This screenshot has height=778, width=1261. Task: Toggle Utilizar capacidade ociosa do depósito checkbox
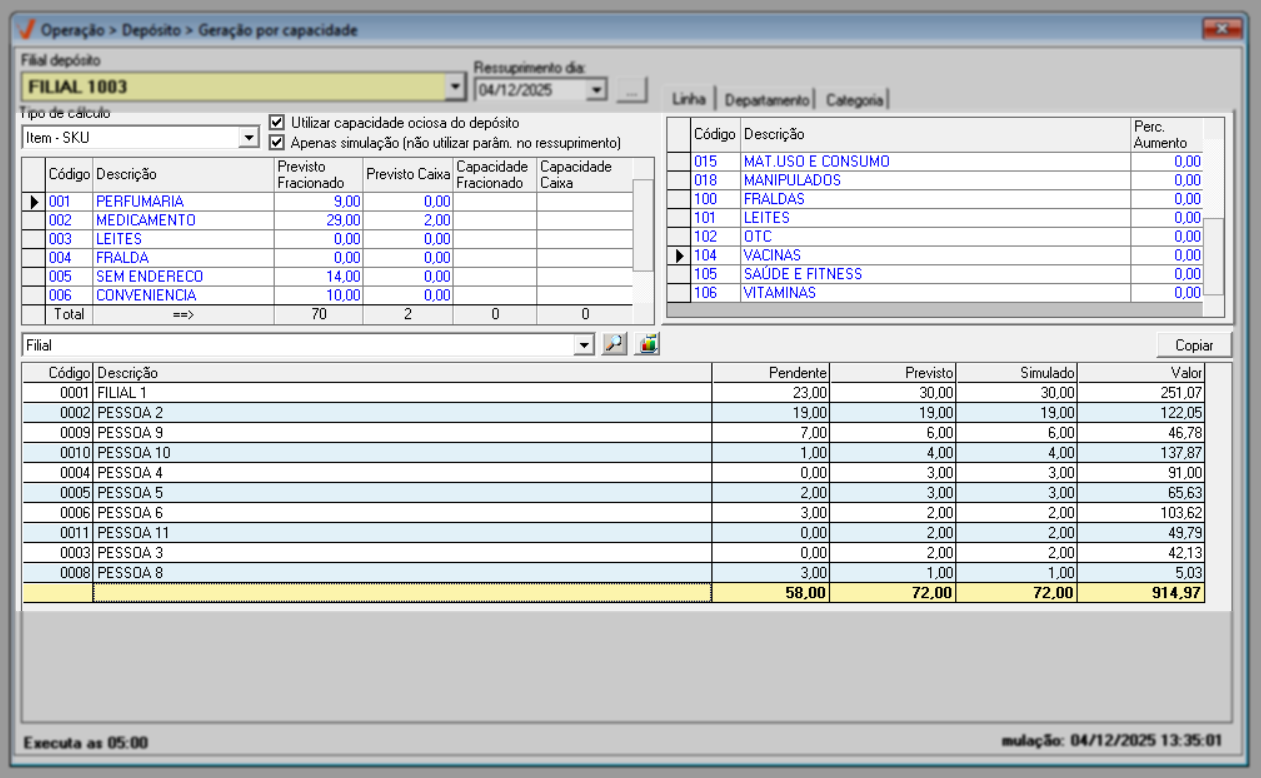277,123
